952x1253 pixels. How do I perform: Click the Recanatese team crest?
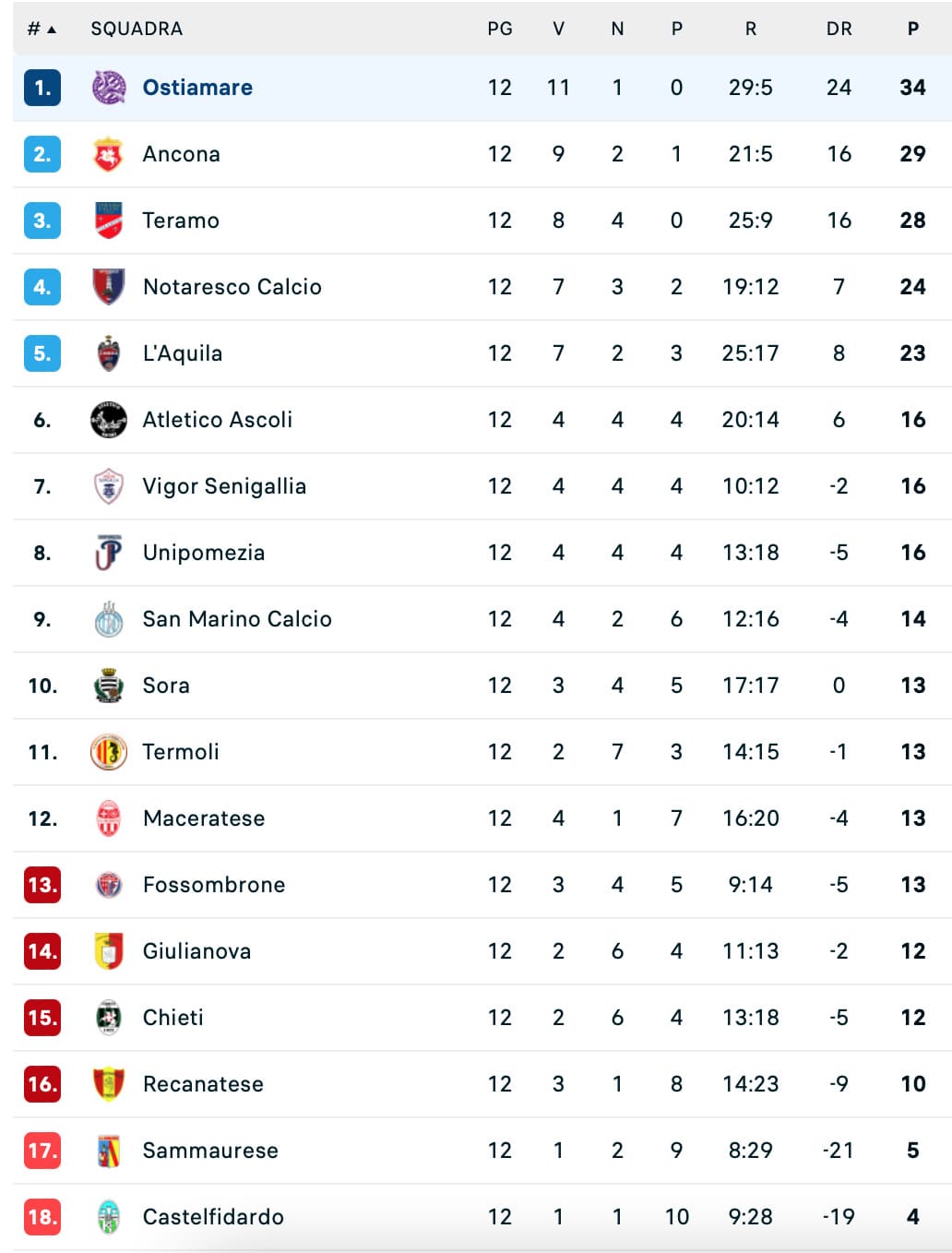108,1084
